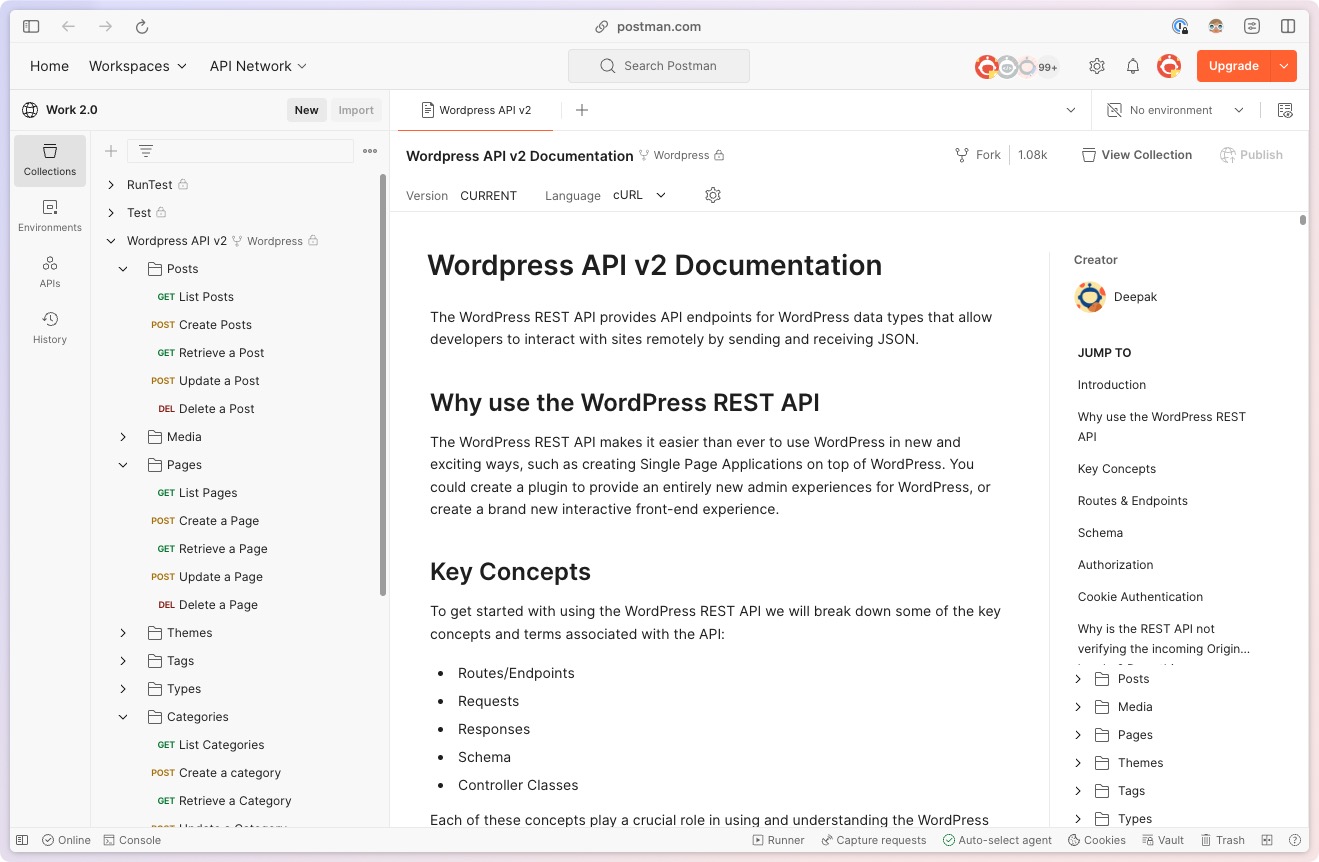Open the settings gear in header

point(1096,66)
